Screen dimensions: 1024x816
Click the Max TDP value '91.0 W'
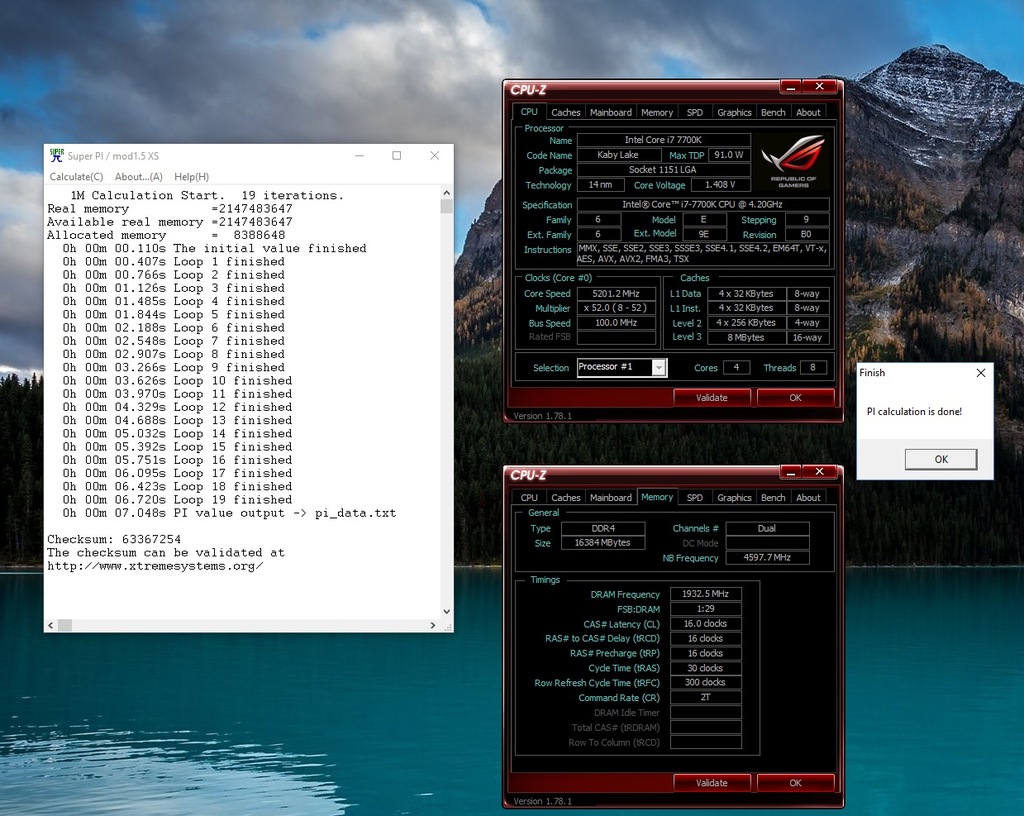pyautogui.click(x=729, y=155)
